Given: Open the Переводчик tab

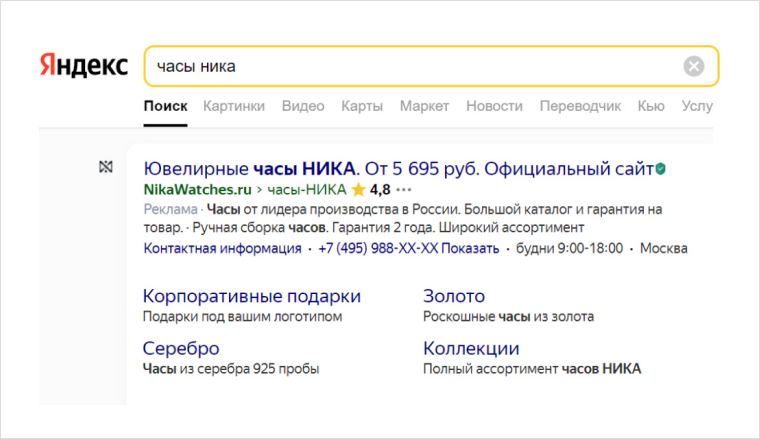Looking at the screenshot, I should [580, 106].
